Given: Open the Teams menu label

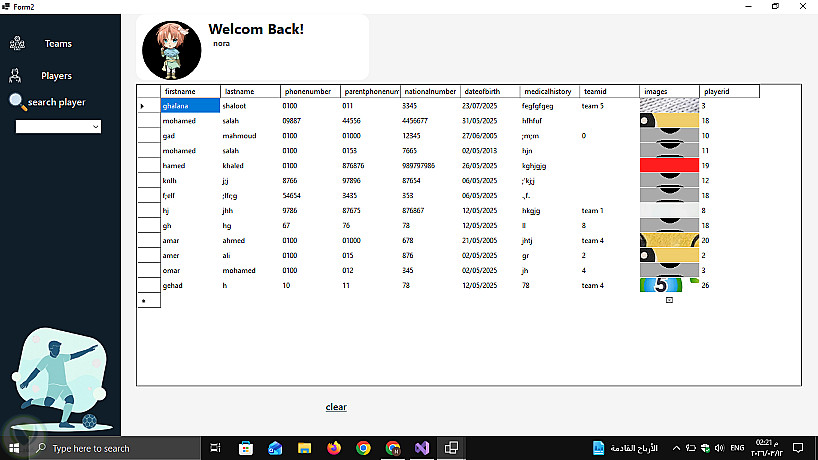Looking at the screenshot, I should [58, 44].
